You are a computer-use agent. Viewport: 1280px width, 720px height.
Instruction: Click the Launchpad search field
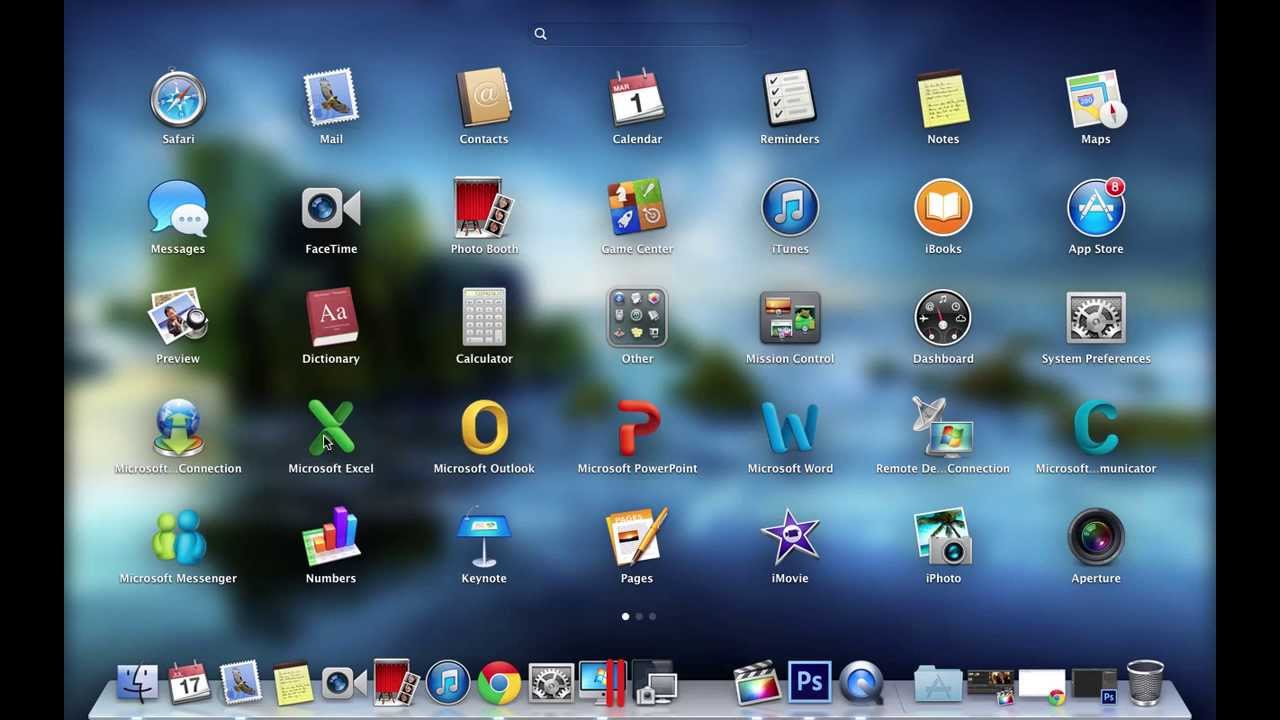640,34
